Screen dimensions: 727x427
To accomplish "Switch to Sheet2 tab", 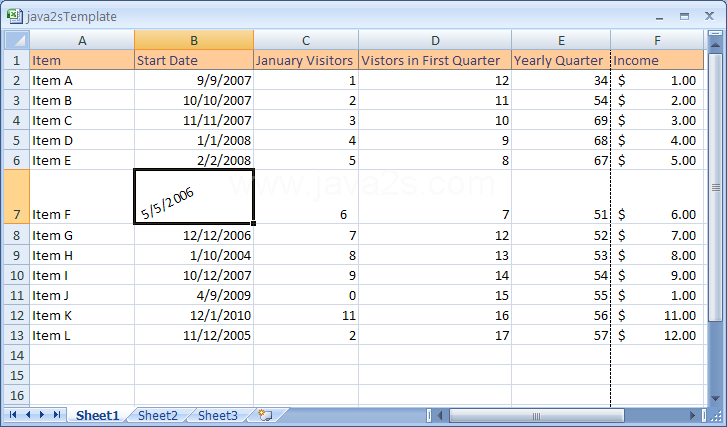I will coord(158,415).
